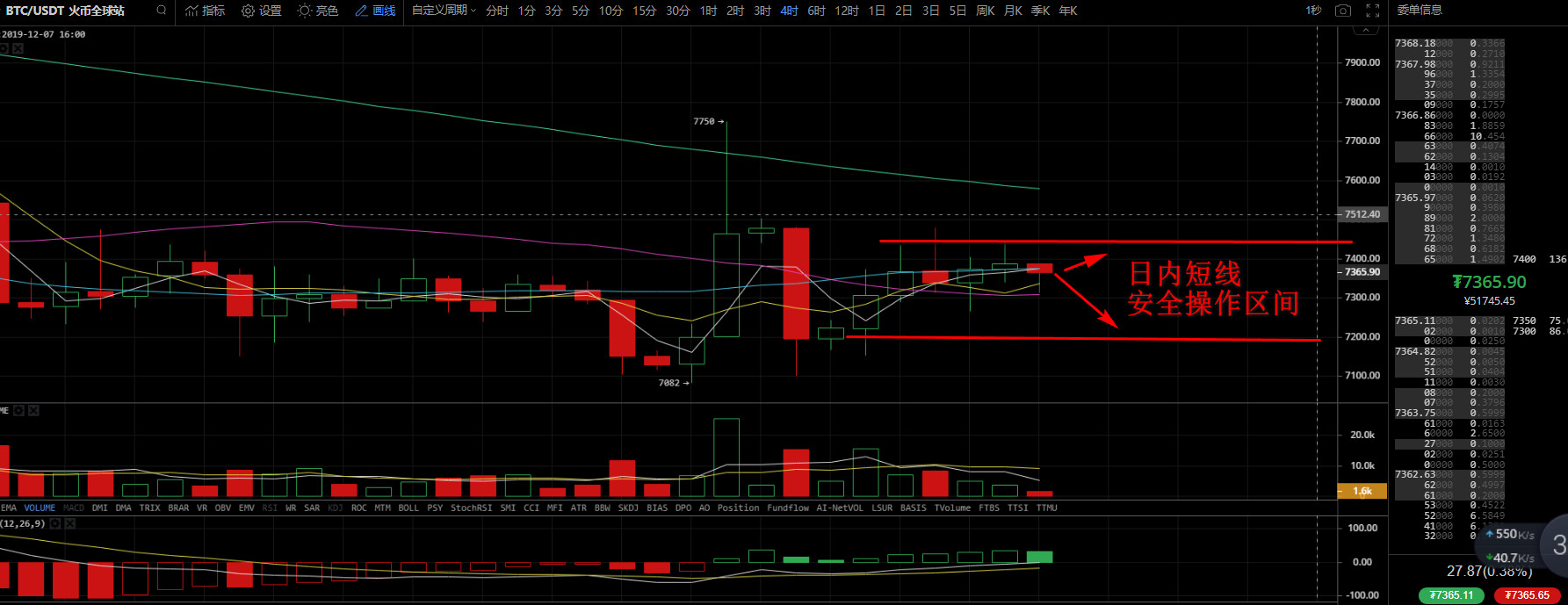Click the search icon beside BTC/USDT
This screenshot has height=605, width=1568.
161,11
